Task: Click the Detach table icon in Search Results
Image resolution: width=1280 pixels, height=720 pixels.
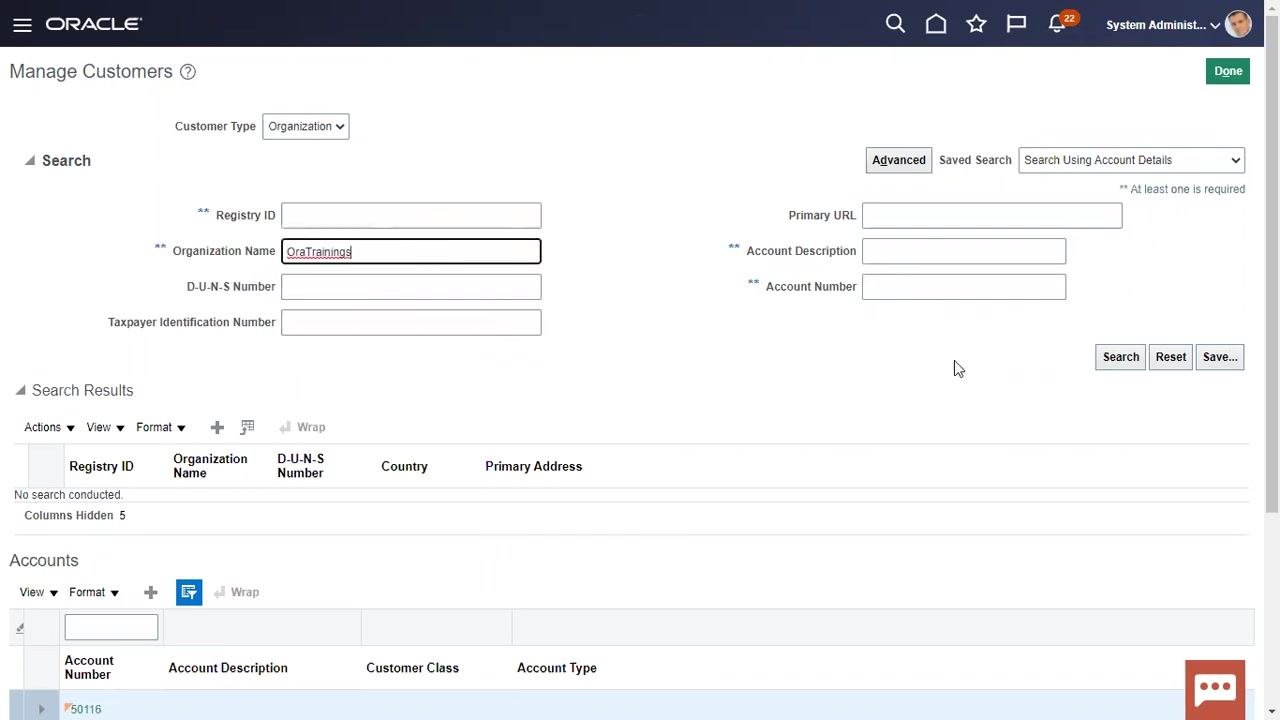Action: tap(247, 427)
